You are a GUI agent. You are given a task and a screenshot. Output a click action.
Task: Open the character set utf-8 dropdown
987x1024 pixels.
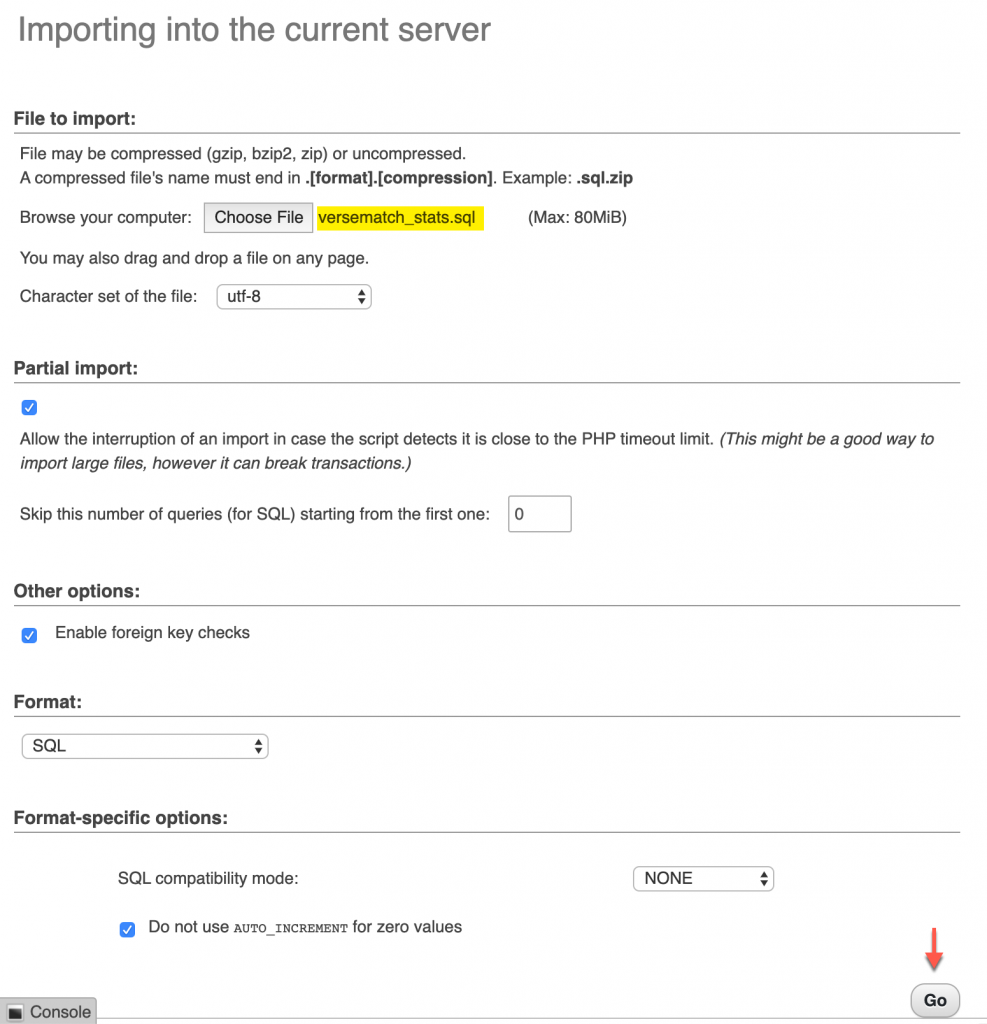point(294,296)
